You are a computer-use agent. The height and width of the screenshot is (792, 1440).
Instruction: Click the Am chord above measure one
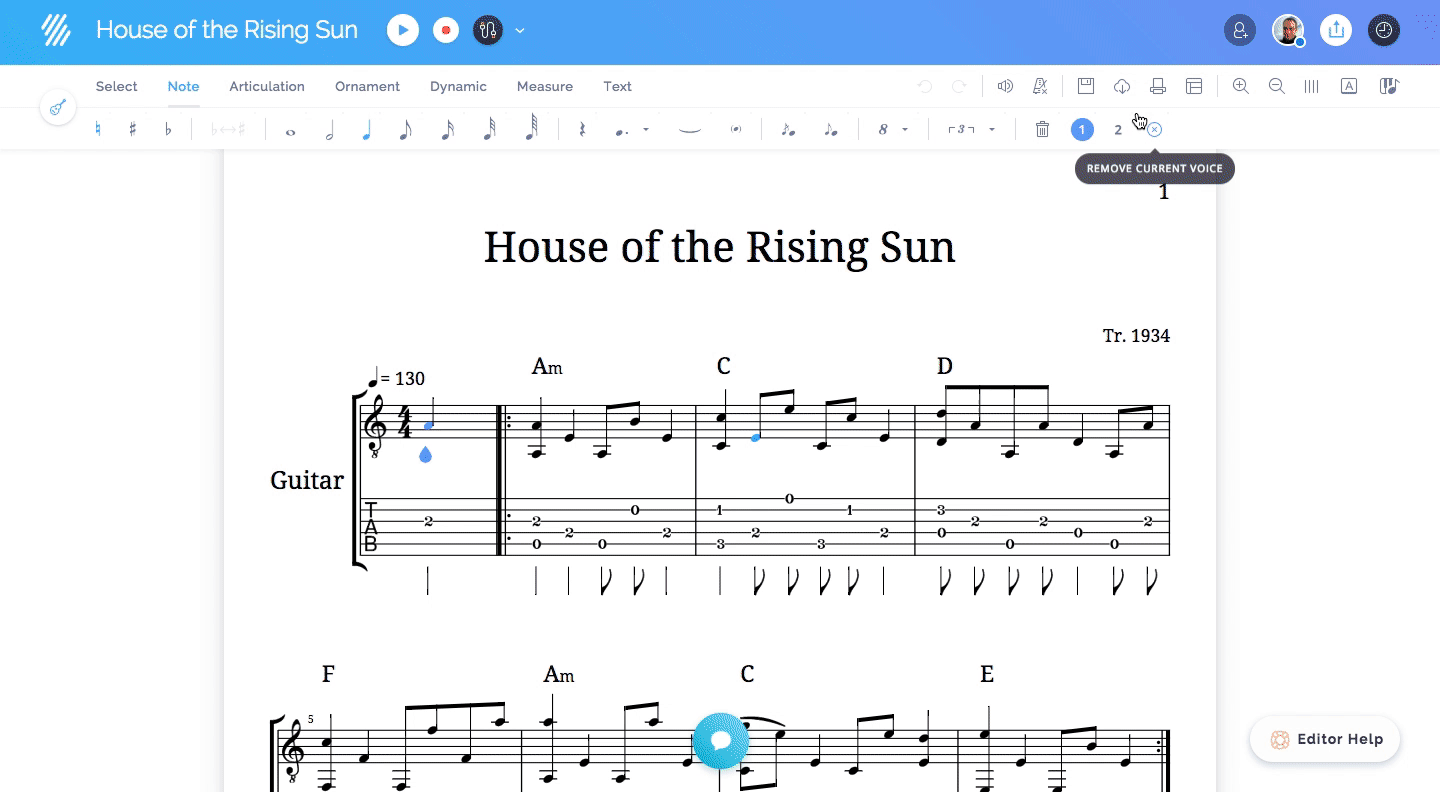tap(547, 367)
